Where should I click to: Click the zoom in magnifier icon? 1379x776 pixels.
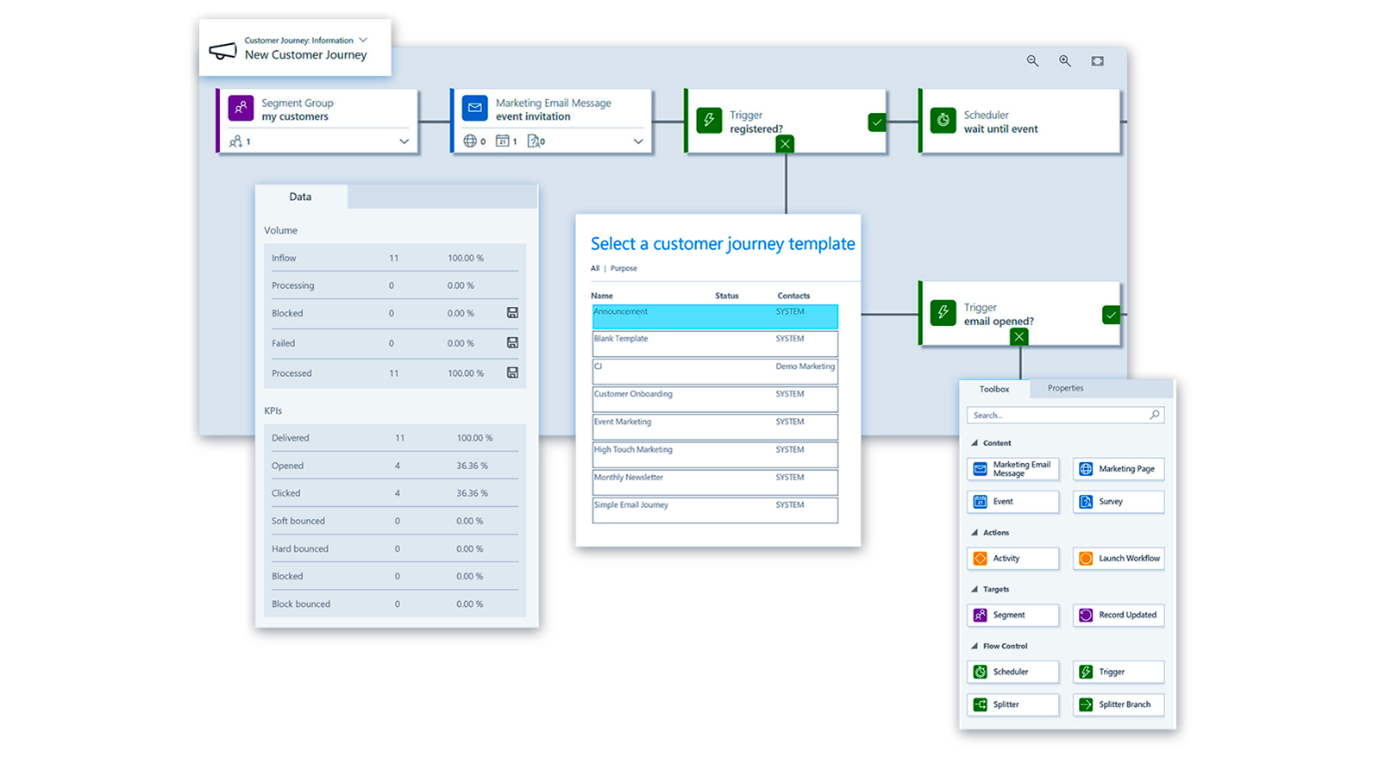point(1065,61)
